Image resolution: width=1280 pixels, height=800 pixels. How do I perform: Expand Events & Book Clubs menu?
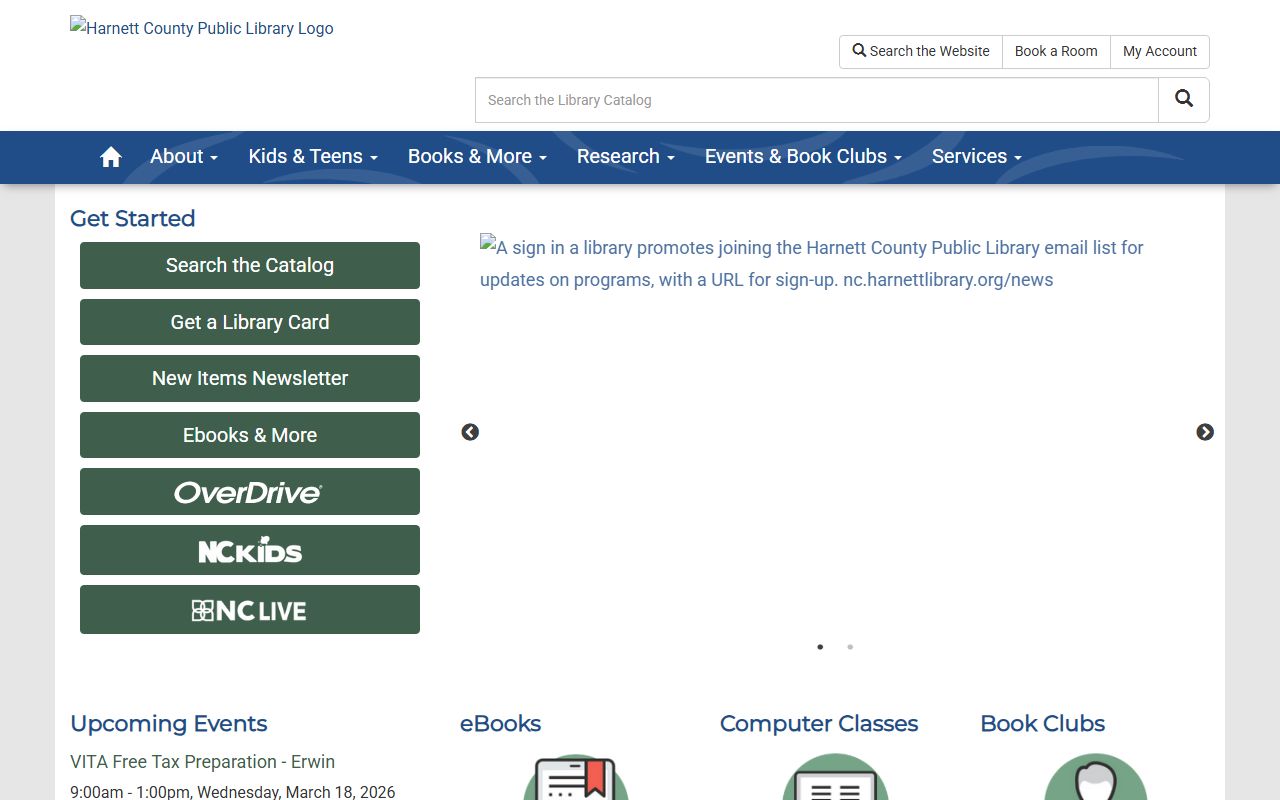tap(803, 157)
